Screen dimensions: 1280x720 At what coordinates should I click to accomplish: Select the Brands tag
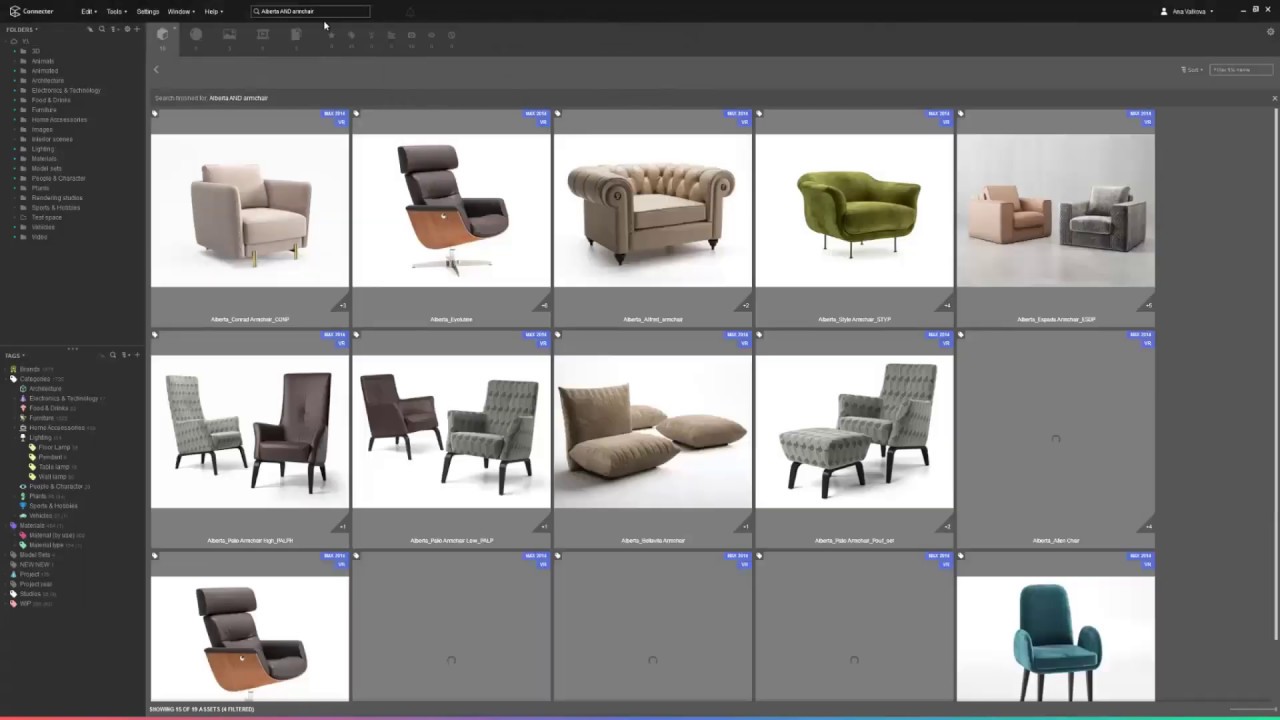tap(30, 369)
